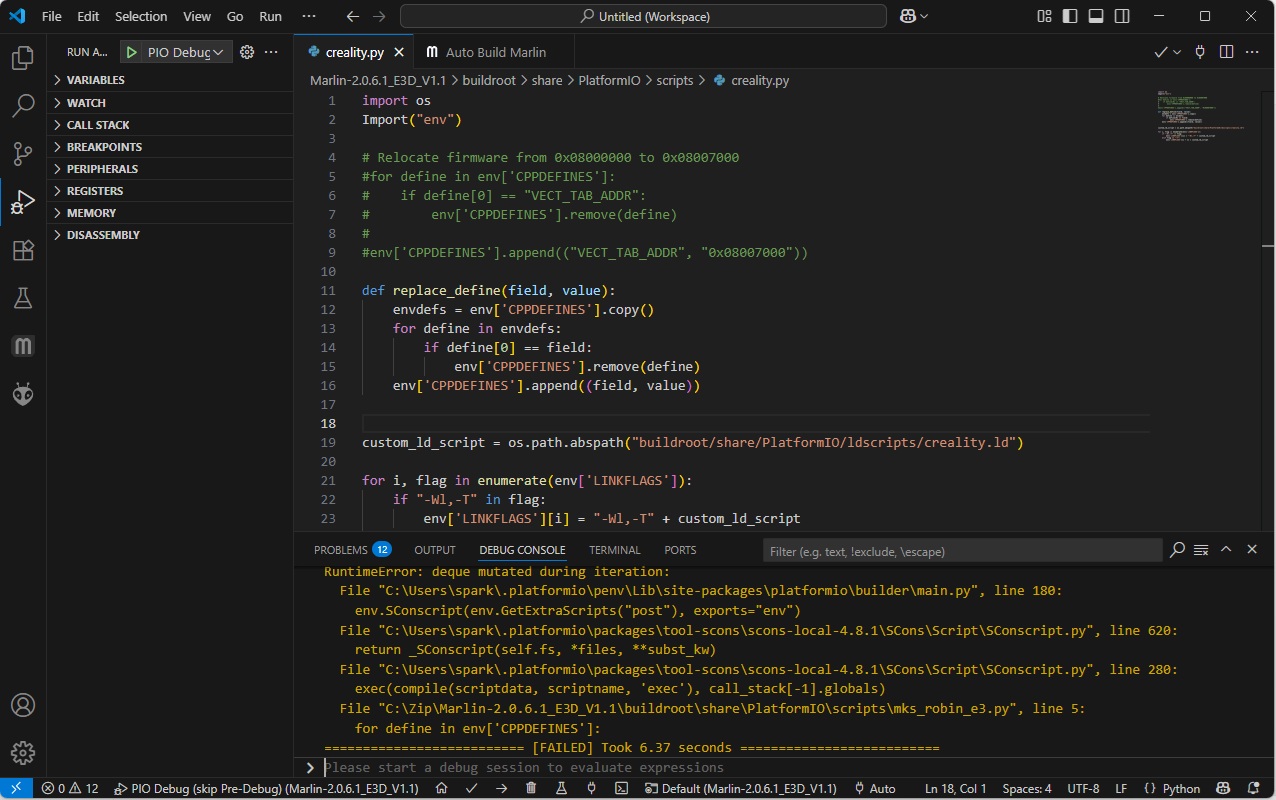Screen dimensions: 1276x800
Task: Toggle the secondary side bar layout button
Action: [x=1122, y=17]
